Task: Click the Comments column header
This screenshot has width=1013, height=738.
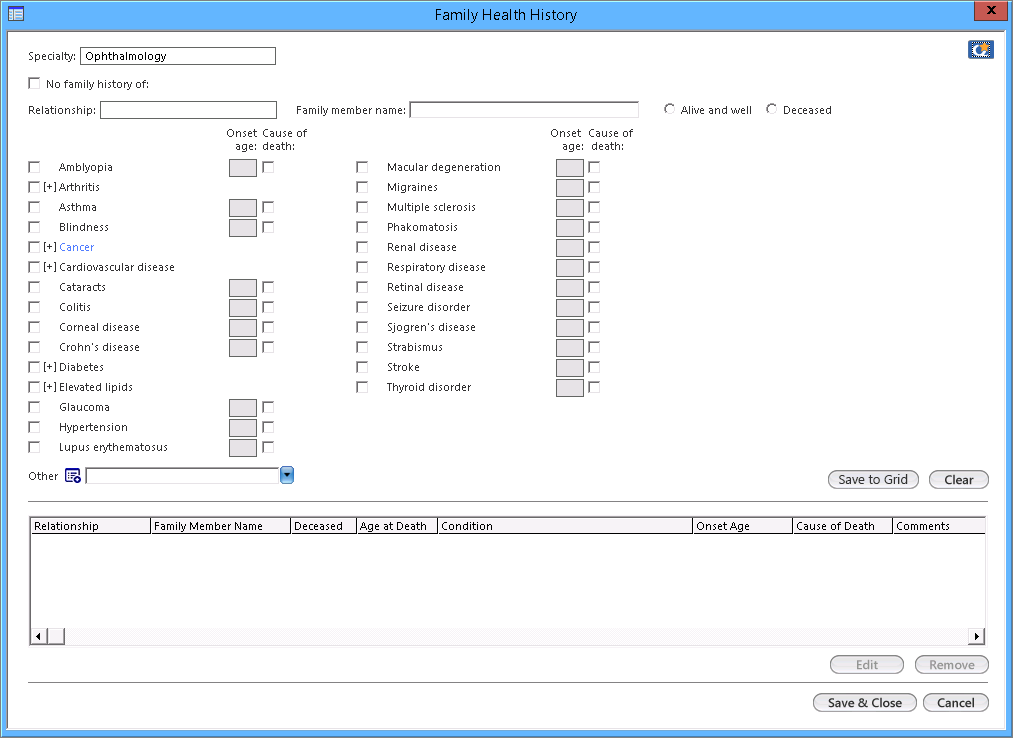Action: coord(939,526)
